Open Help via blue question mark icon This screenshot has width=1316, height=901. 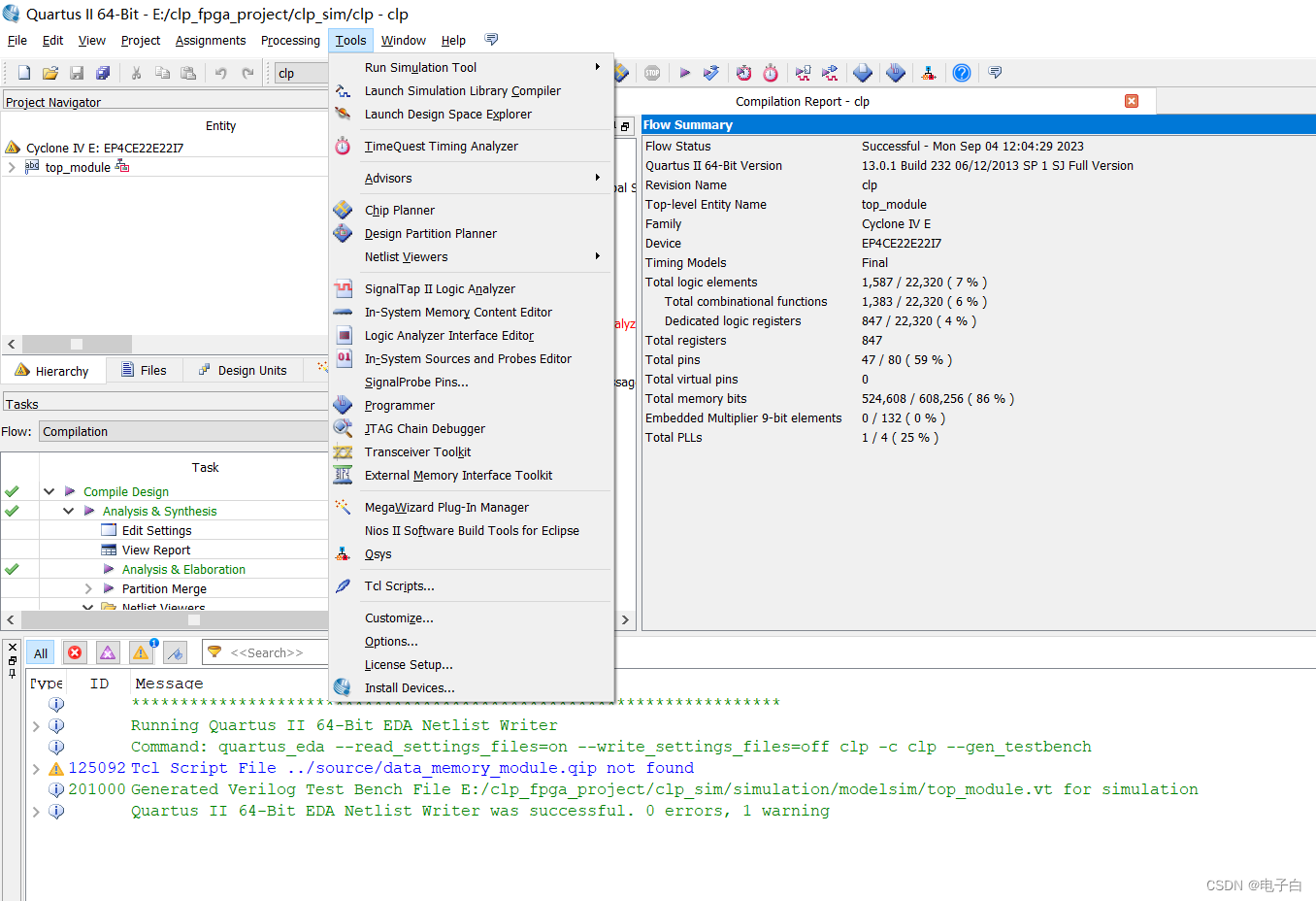tap(962, 73)
